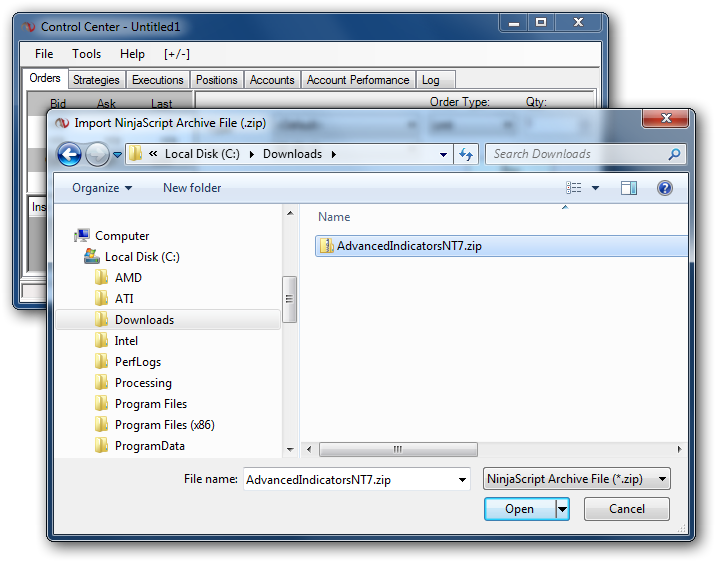
Task: Select the ProgramData folder in tree
Action: point(150,446)
